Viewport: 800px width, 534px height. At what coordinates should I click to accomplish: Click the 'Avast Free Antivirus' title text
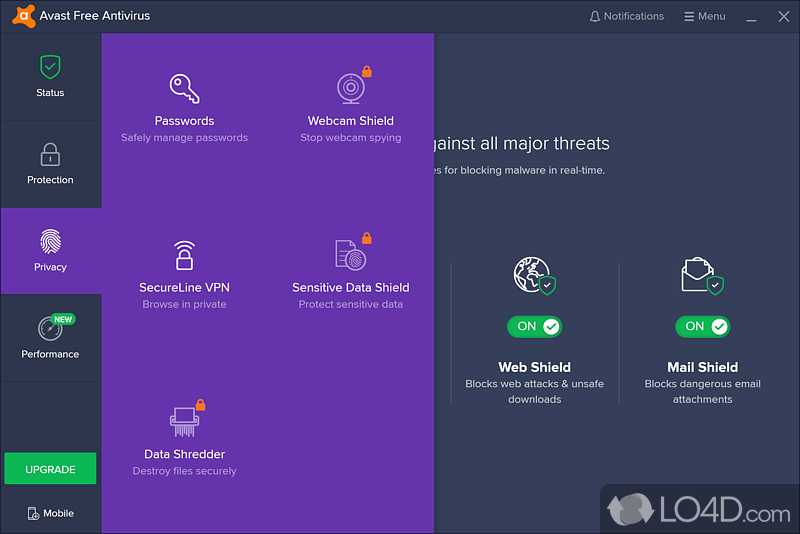coord(94,16)
